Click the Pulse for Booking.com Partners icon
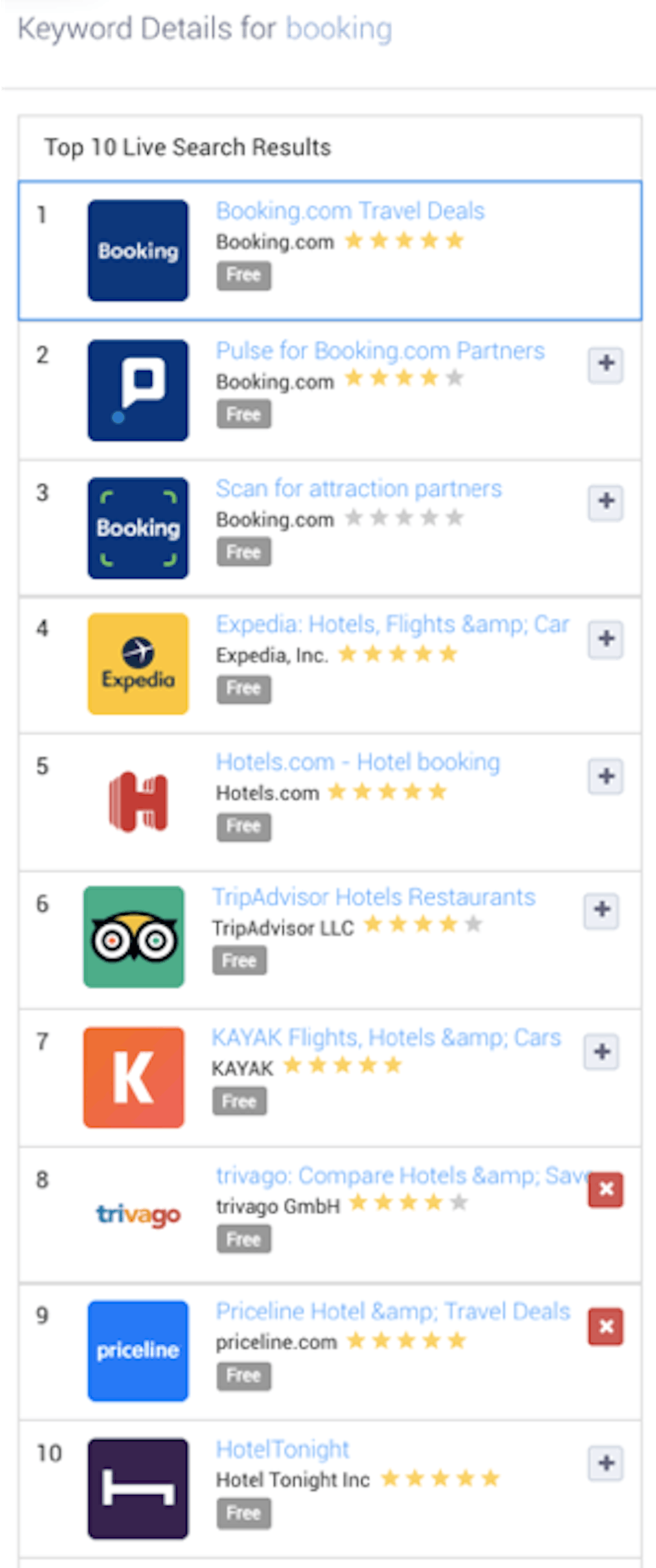The height and width of the screenshot is (1568, 656). pyautogui.click(x=138, y=390)
